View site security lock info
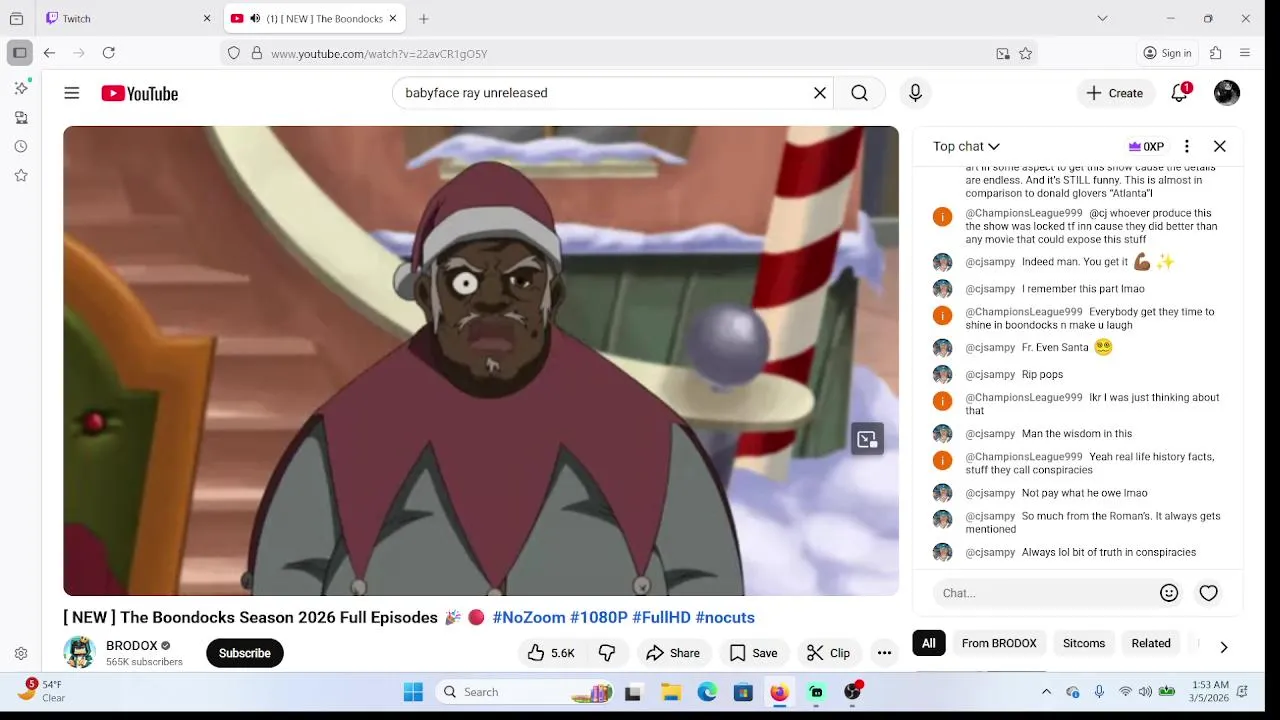The width and height of the screenshot is (1280, 720). point(257,53)
